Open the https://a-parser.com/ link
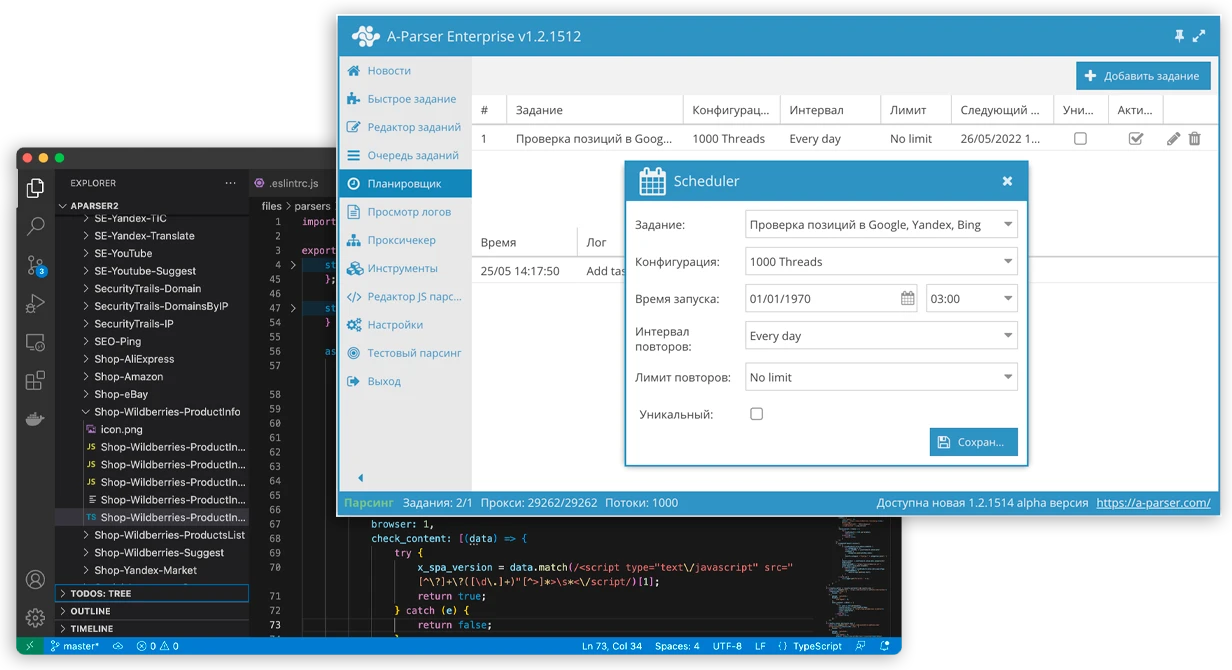This screenshot has height=670, width=1232. (x=1153, y=503)
